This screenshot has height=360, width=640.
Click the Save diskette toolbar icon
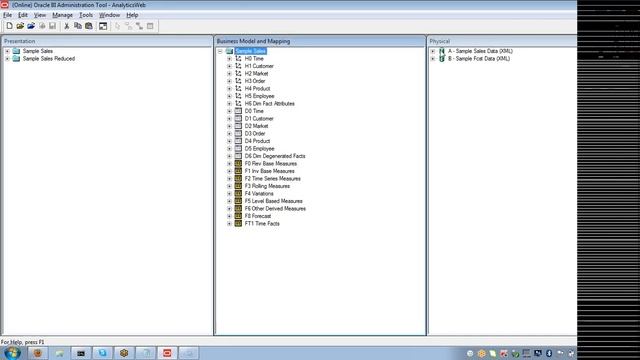53,26
